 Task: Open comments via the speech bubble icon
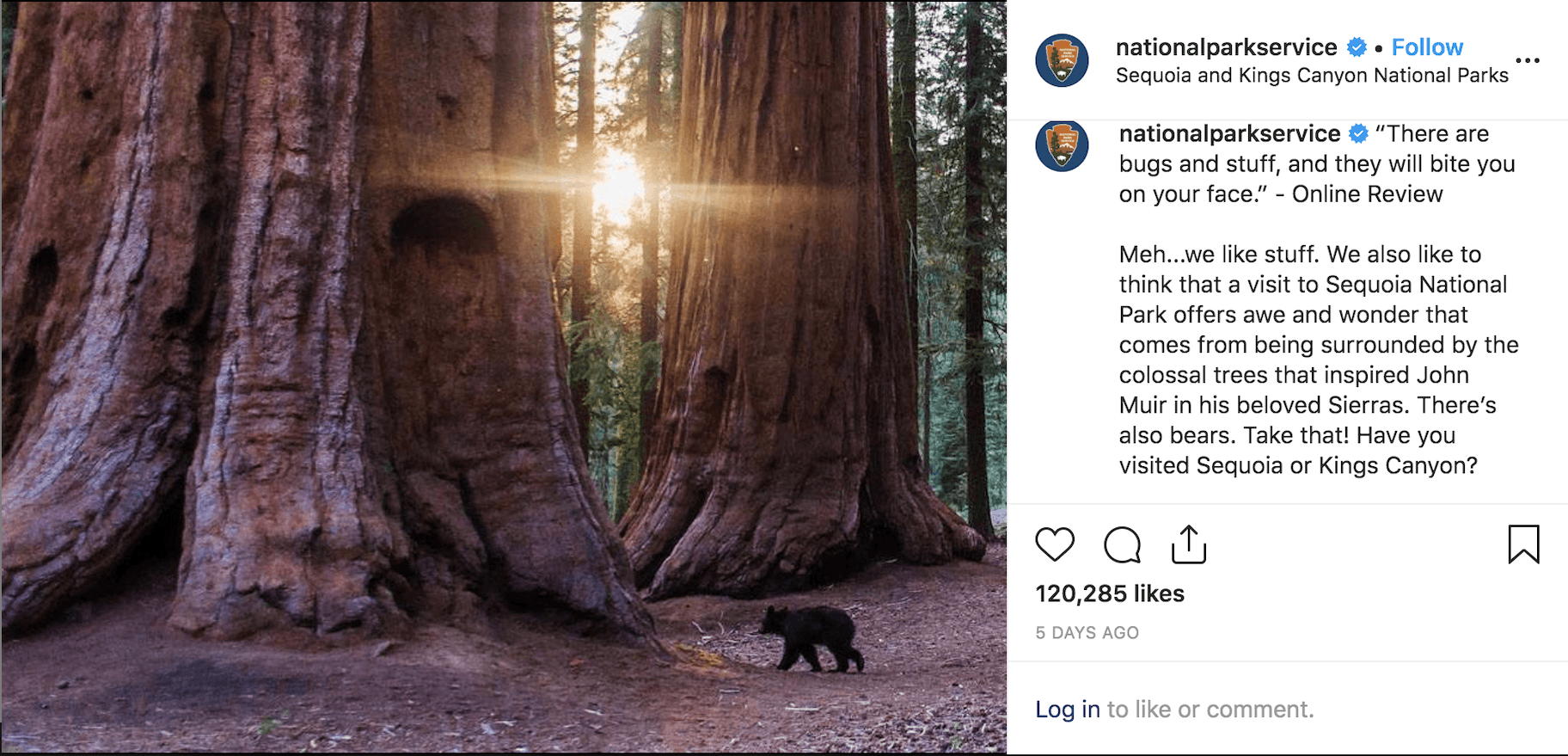[1122, 544]
